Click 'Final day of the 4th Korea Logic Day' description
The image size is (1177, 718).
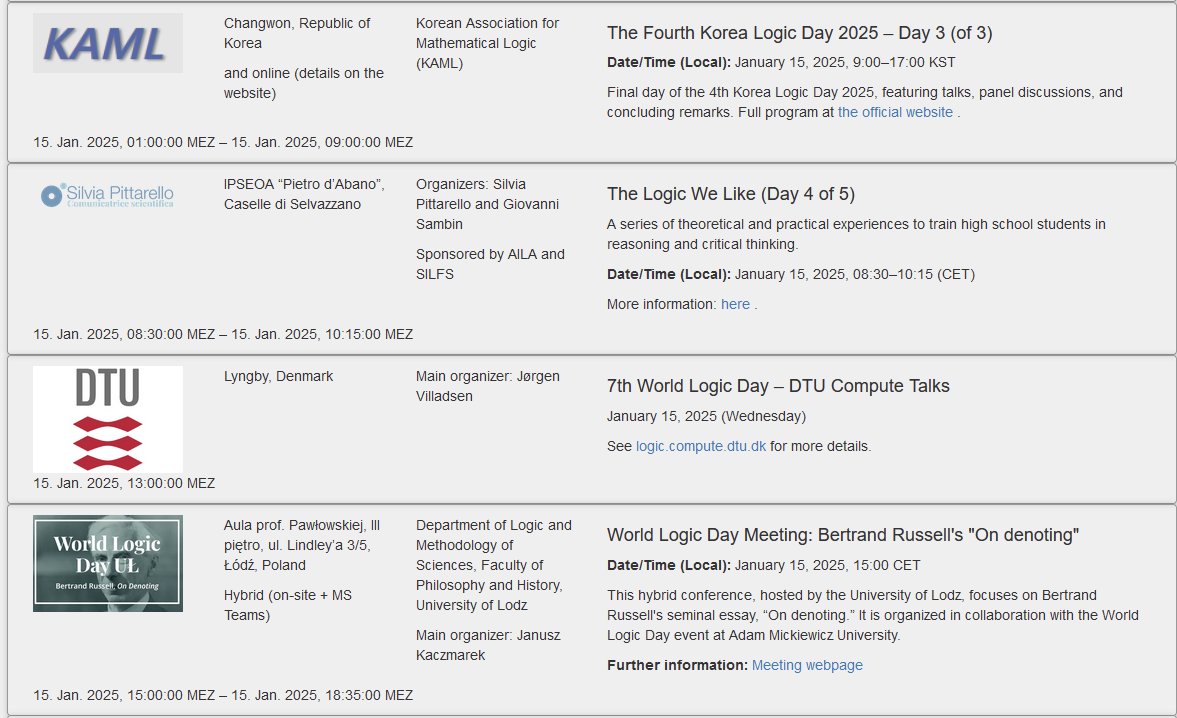click(x=865, y=102)
